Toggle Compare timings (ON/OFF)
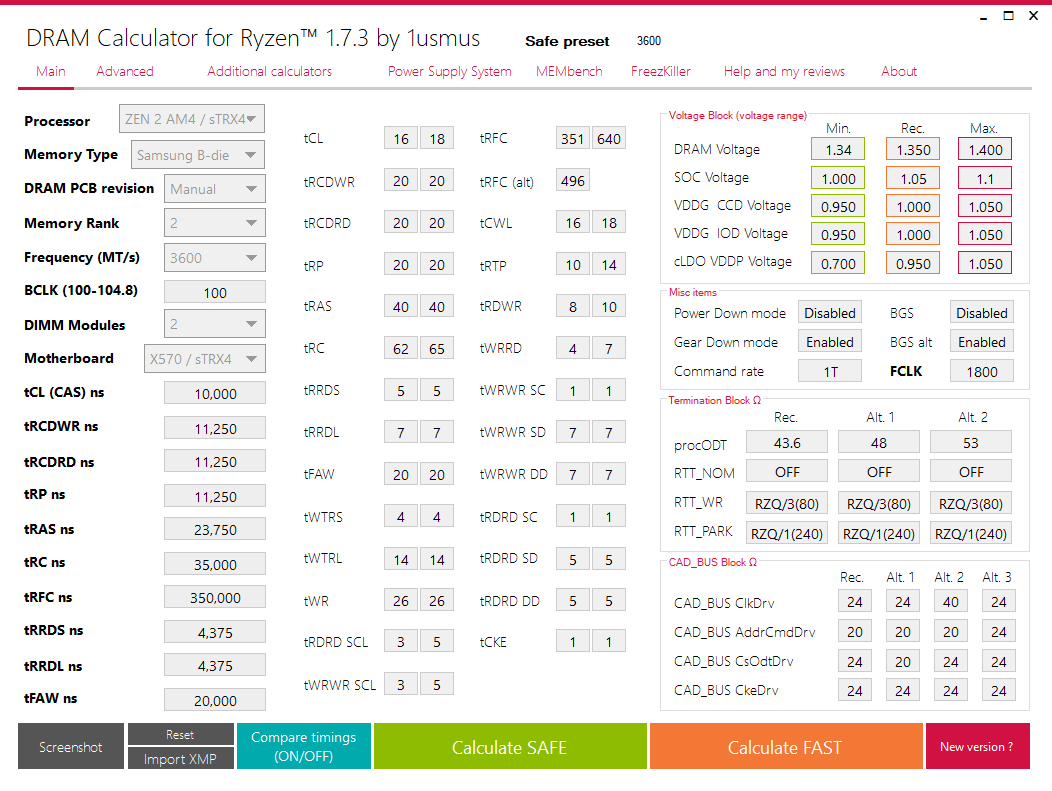This screenshot has height=791, width=1052. [304, 746]
